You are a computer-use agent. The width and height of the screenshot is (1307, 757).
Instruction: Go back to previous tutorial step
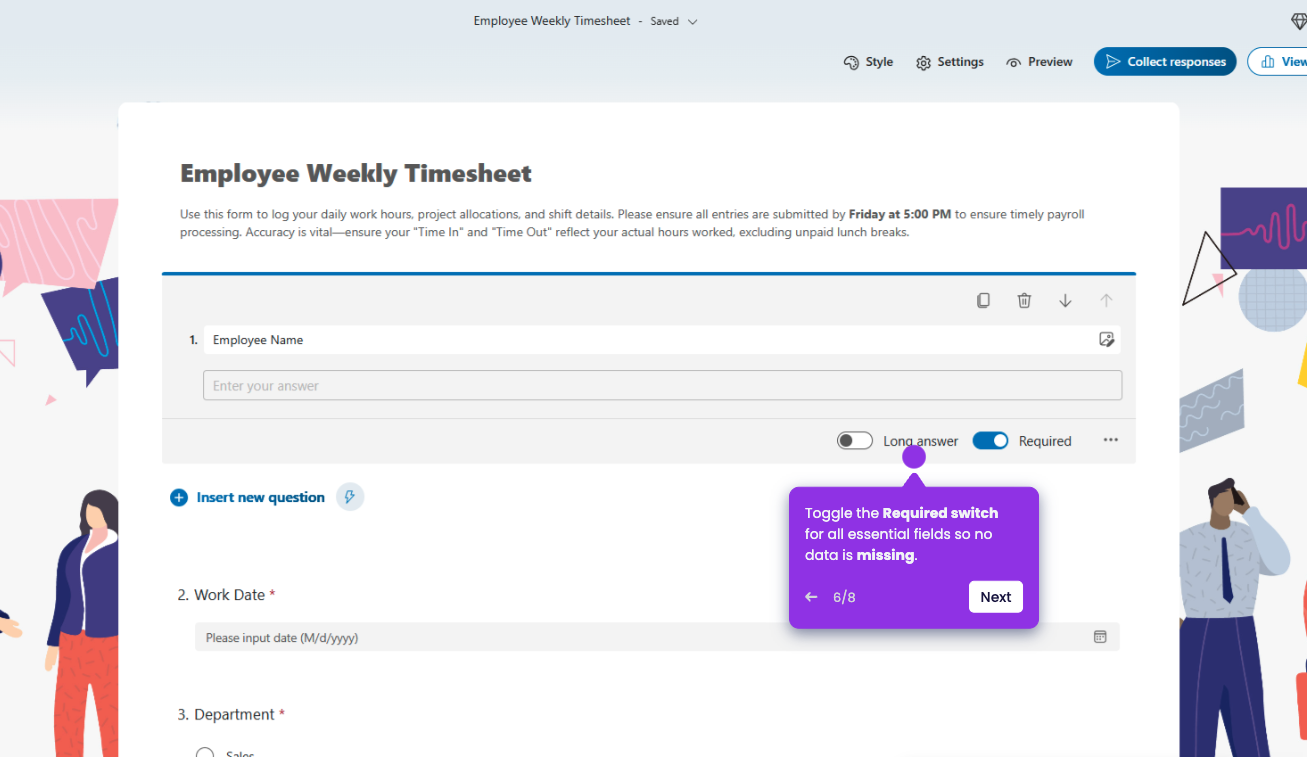point(811,597)
